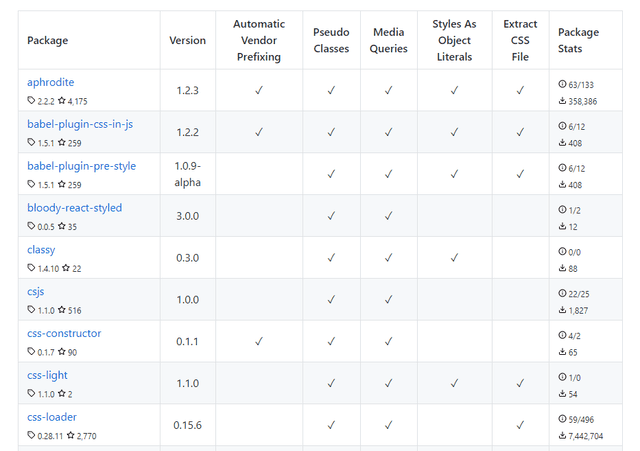The image size is (640, 451).
Task: Click the star icon under aphrodite
Action: (62, 100)
